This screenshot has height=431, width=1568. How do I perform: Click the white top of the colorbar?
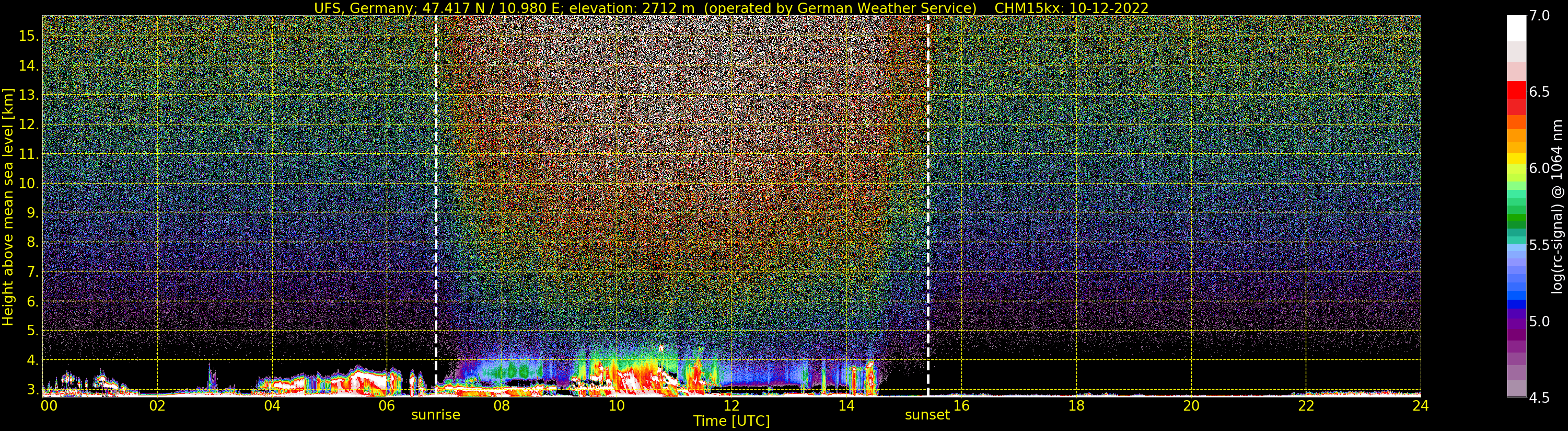(1516, 27)
